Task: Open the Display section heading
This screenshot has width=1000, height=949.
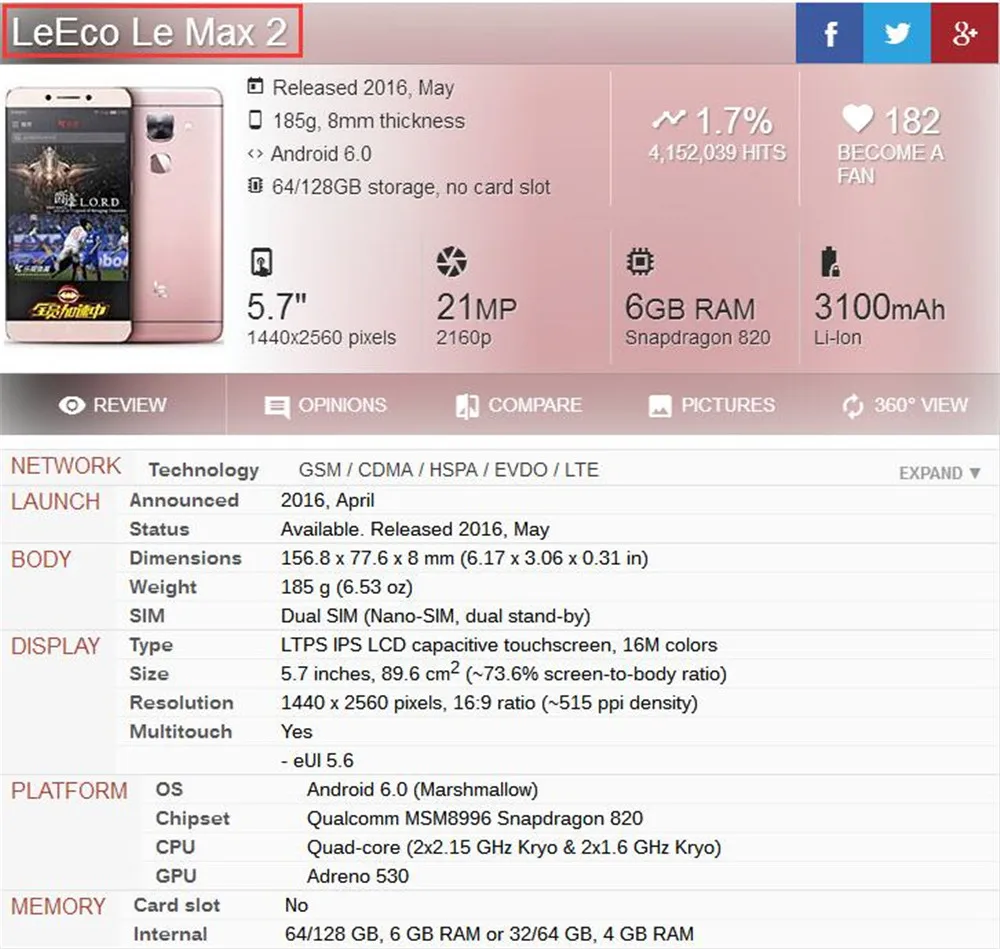Action: point(55,646)
